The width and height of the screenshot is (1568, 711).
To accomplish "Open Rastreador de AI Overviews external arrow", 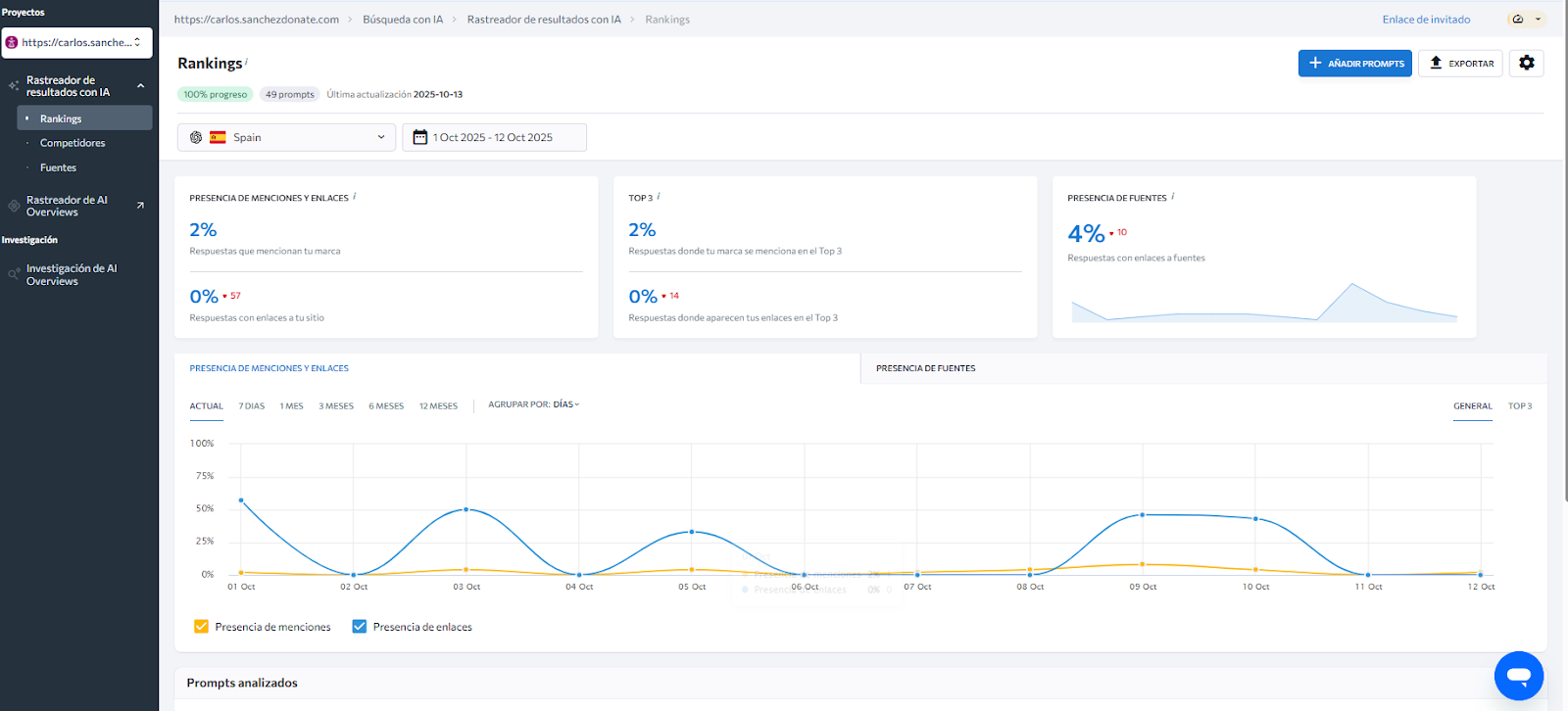I will coord(140,206).
